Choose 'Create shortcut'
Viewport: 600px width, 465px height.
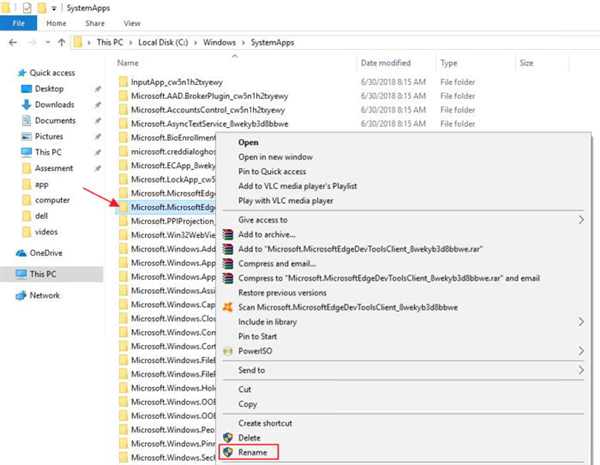265,423
